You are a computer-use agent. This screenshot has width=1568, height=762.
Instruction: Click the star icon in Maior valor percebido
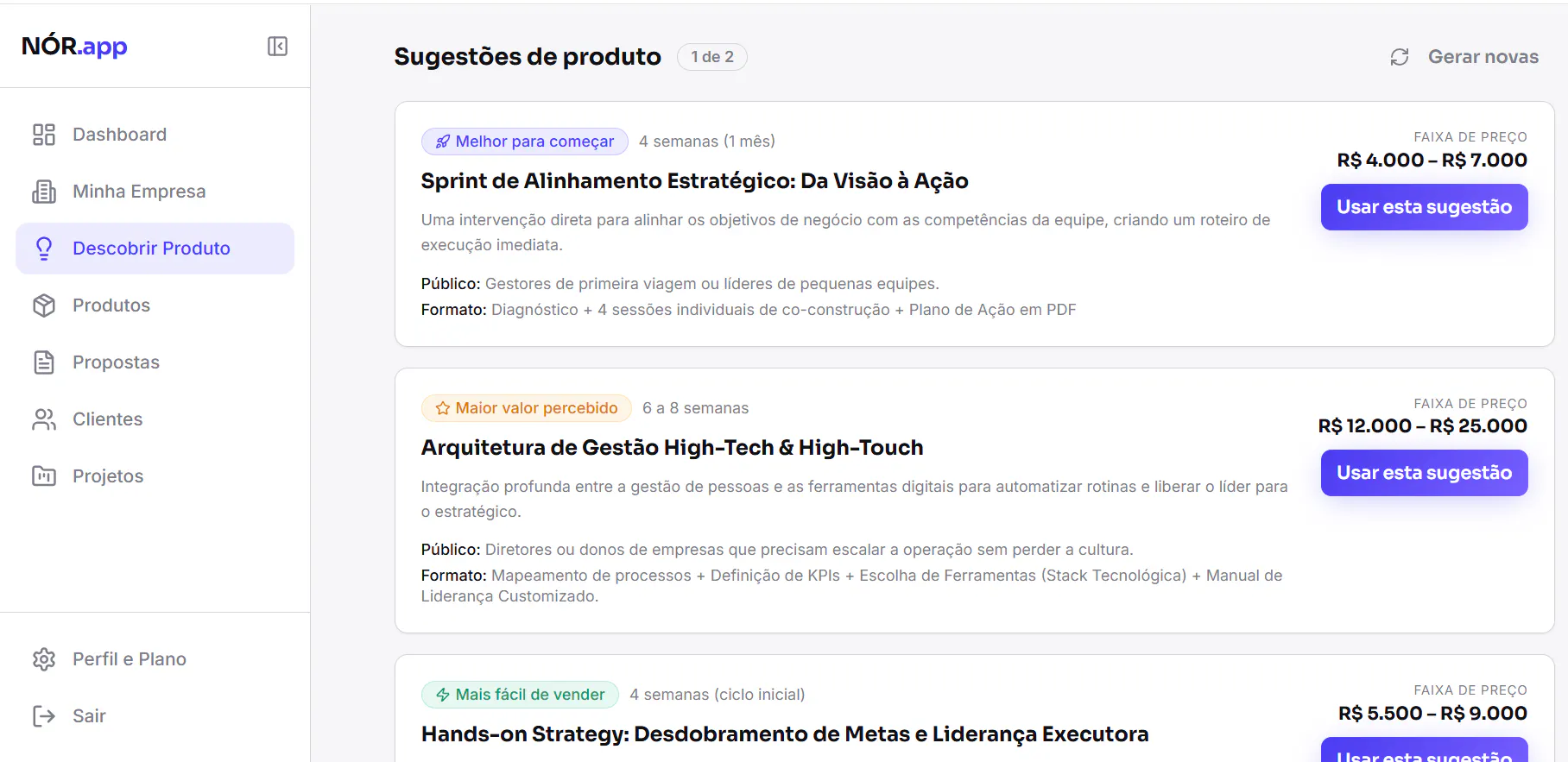point(443,408)
